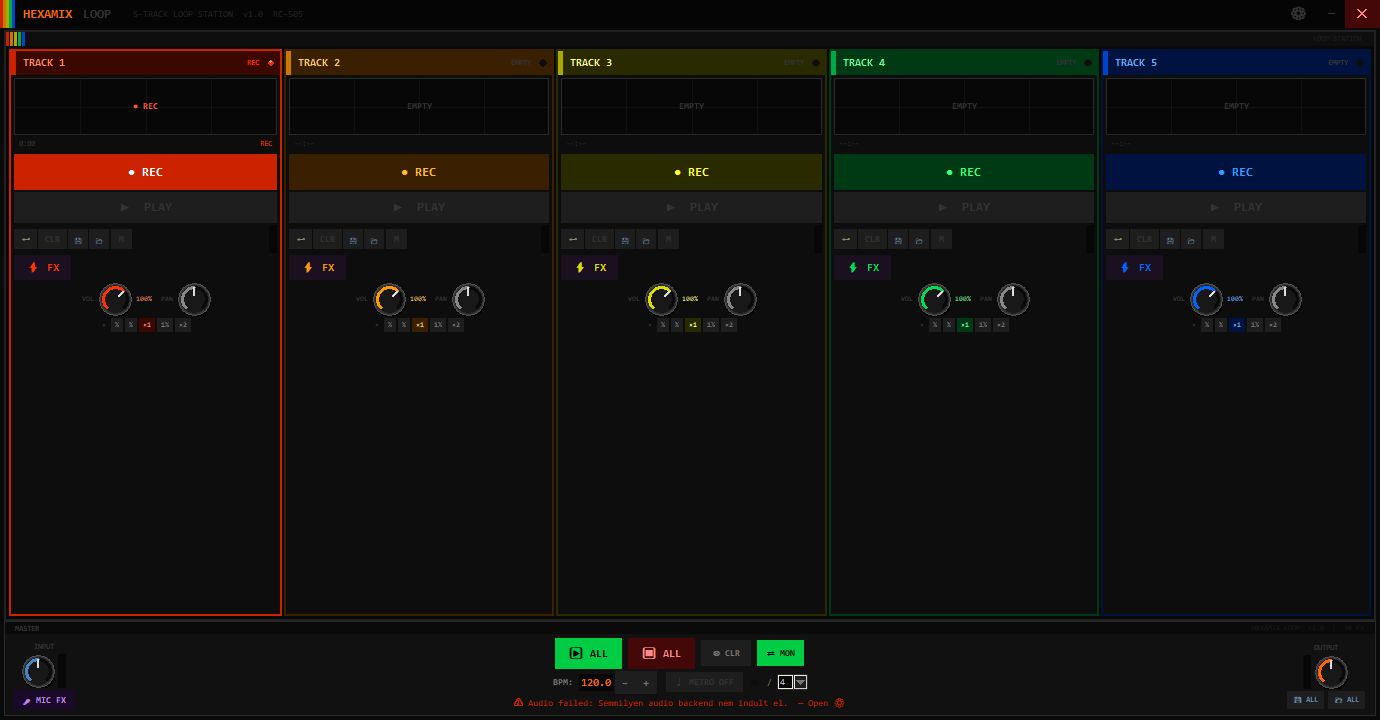Viewport: 1380px width, 720px height.
Task: Click Track 1 red volume knob
Action: click(x=116, y=299)
